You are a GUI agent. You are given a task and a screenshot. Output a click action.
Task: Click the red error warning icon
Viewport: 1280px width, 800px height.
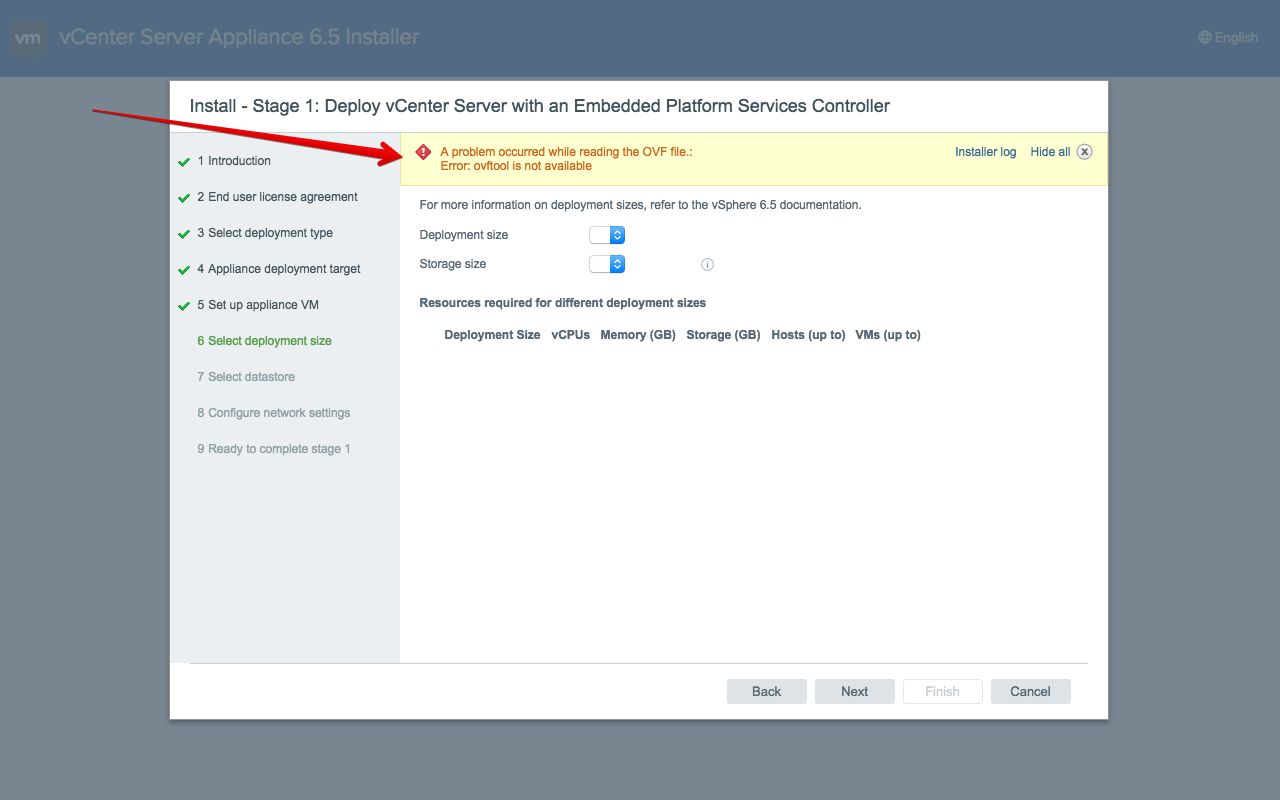[x=423, y=153]
